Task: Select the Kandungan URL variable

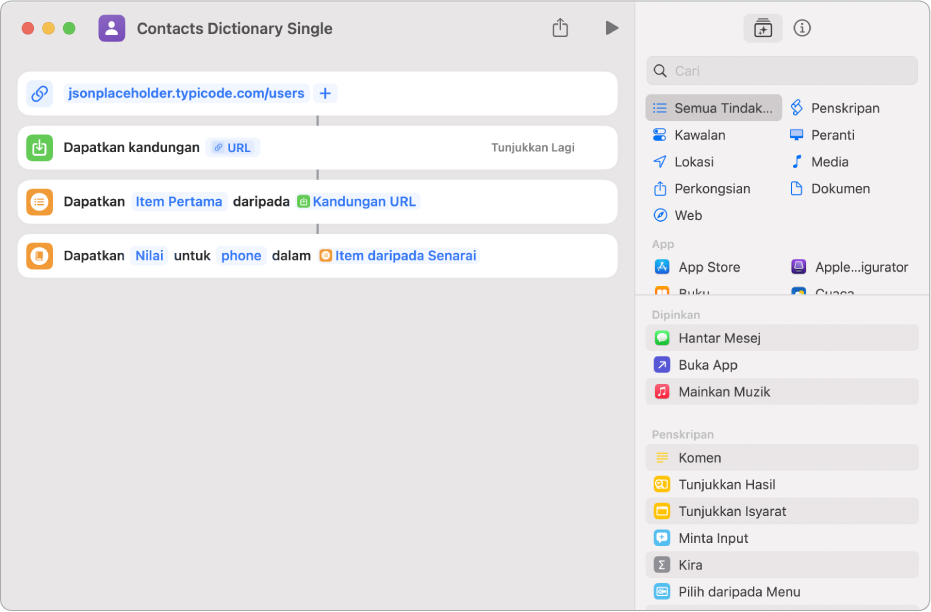Action: (x=358, y=202)
